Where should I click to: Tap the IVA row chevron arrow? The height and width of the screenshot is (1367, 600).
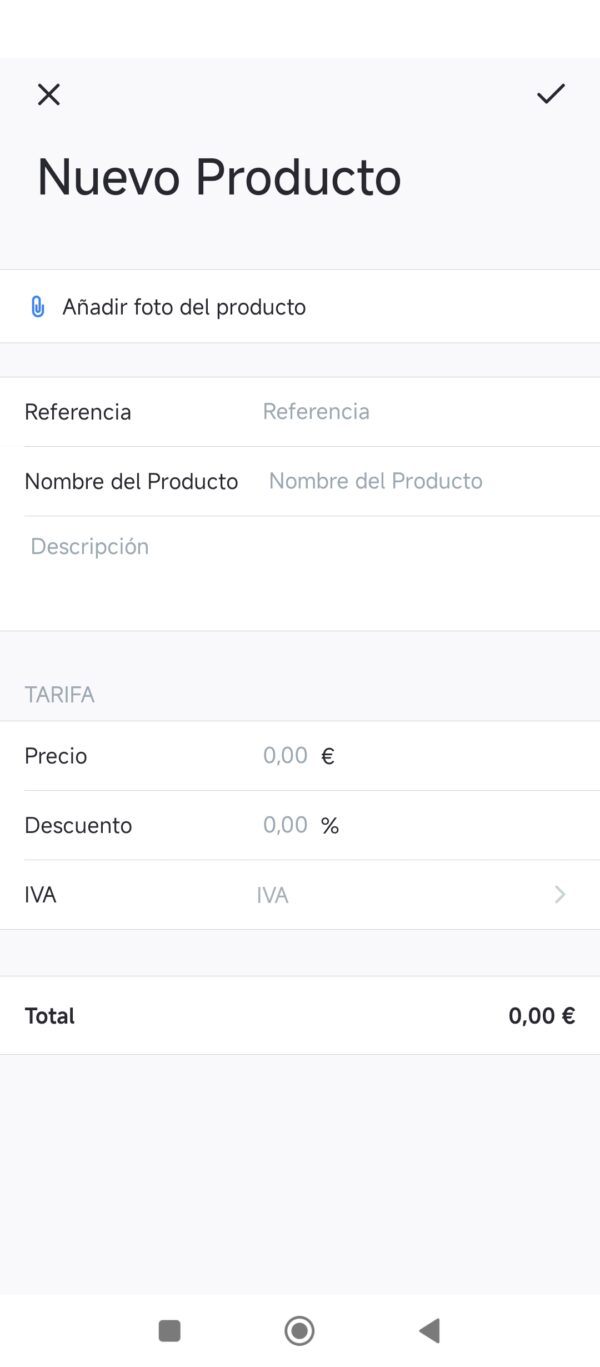[560, 895]
